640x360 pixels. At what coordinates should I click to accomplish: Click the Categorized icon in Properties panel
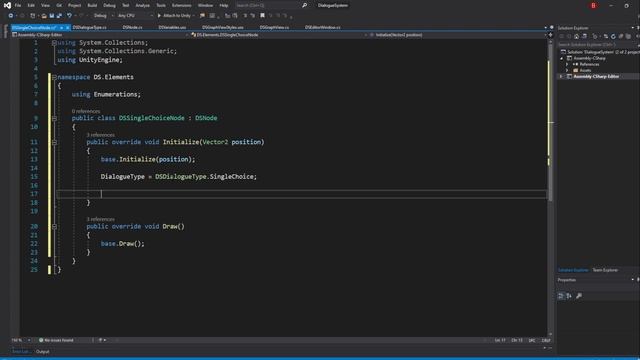[x=561, y=296]
